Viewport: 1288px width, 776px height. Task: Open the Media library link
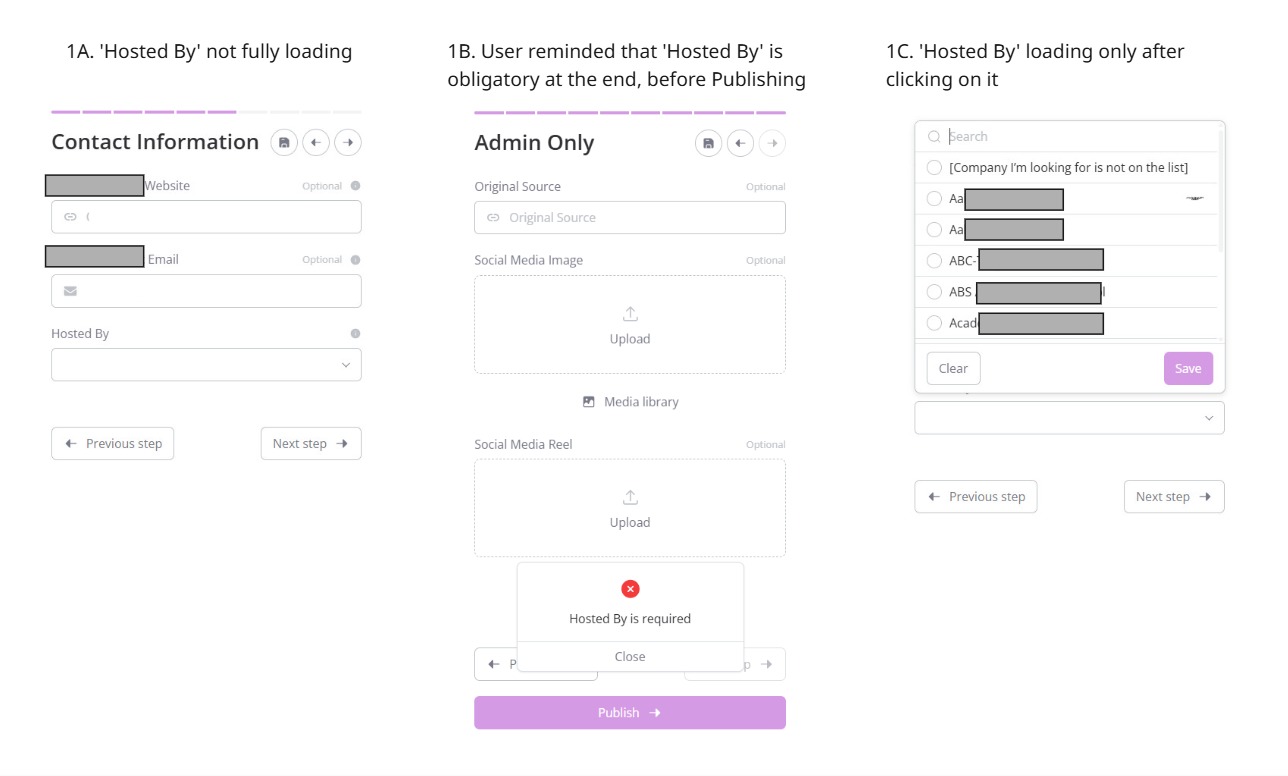[630, 402]
